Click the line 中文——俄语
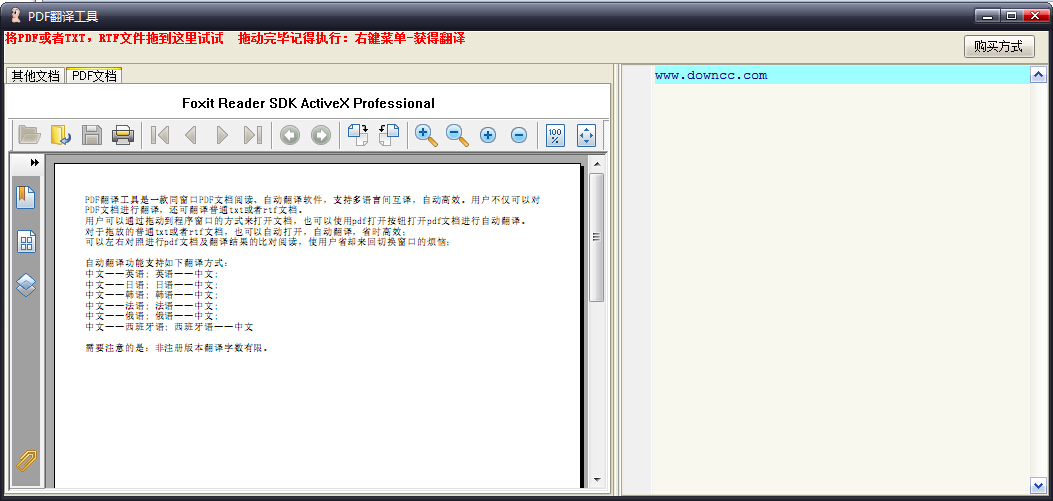The height and width of the screenshot is (501, 1053). pyautogui.click(x=152, y=316)
